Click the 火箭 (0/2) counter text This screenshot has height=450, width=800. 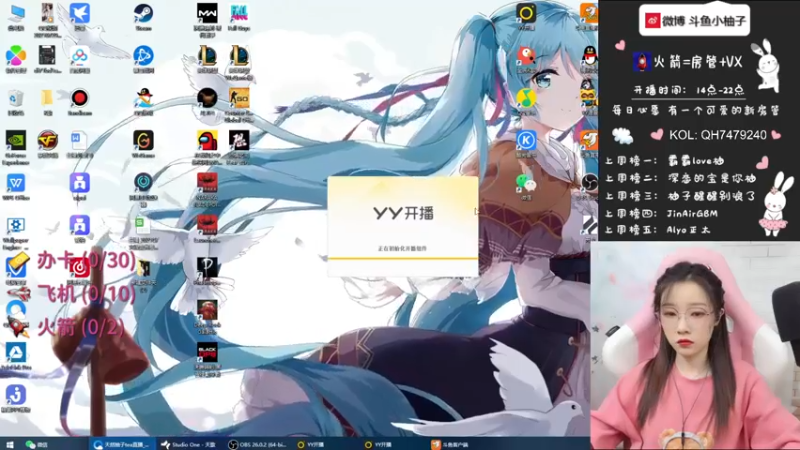pyautogui.click(x=81, y=327)
